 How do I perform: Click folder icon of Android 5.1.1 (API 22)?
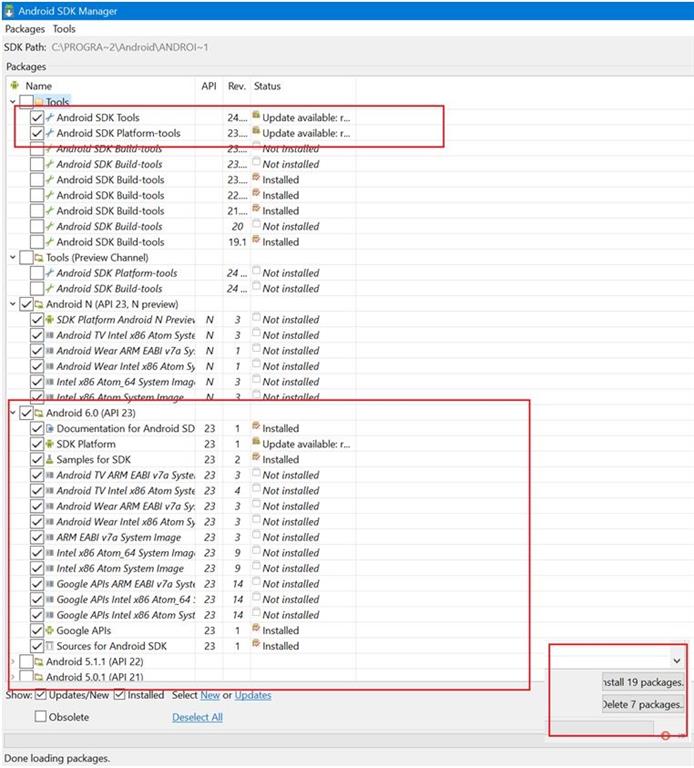pyautogui.click(x=39, y=662)
